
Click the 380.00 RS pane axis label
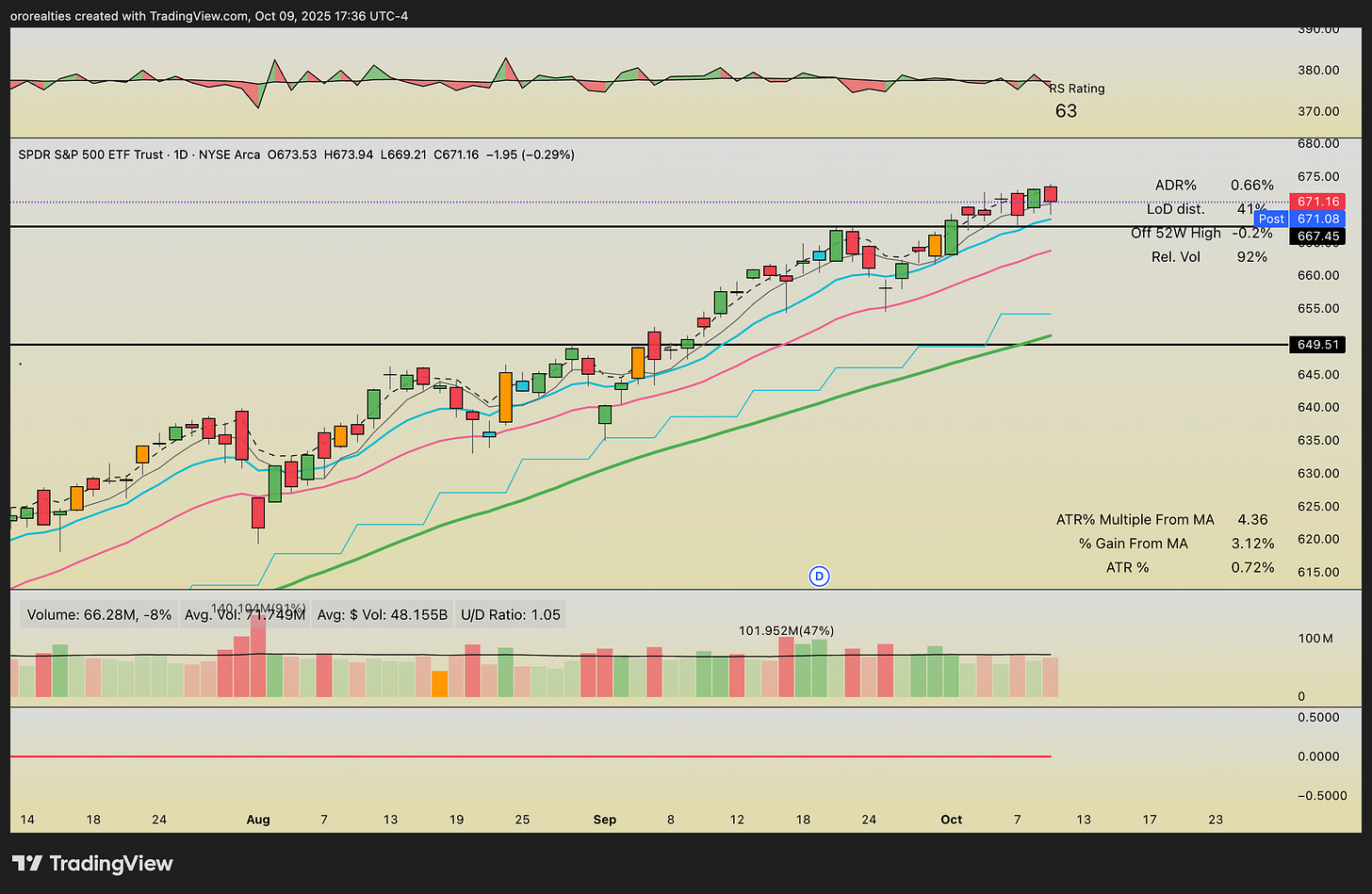[x=1318, y=70]
